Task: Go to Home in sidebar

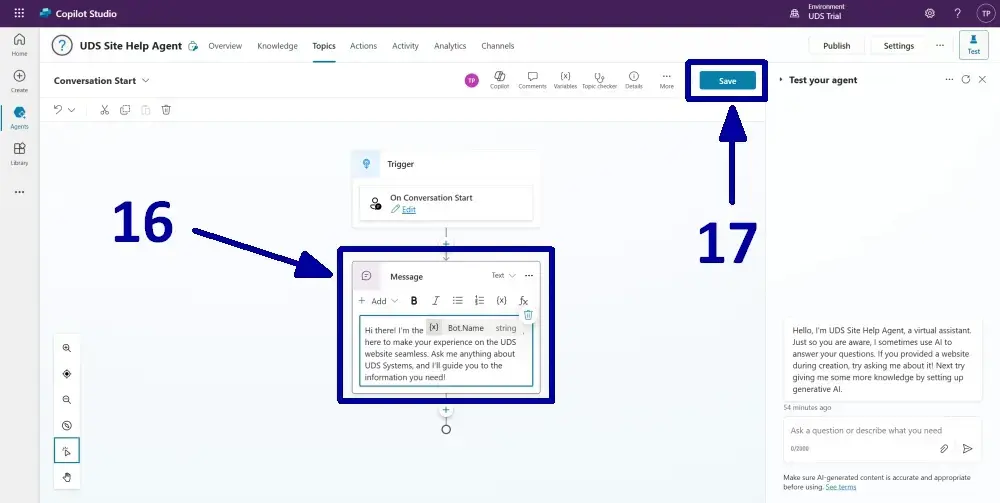Action: pyautogui.click(x=19, y=45)
